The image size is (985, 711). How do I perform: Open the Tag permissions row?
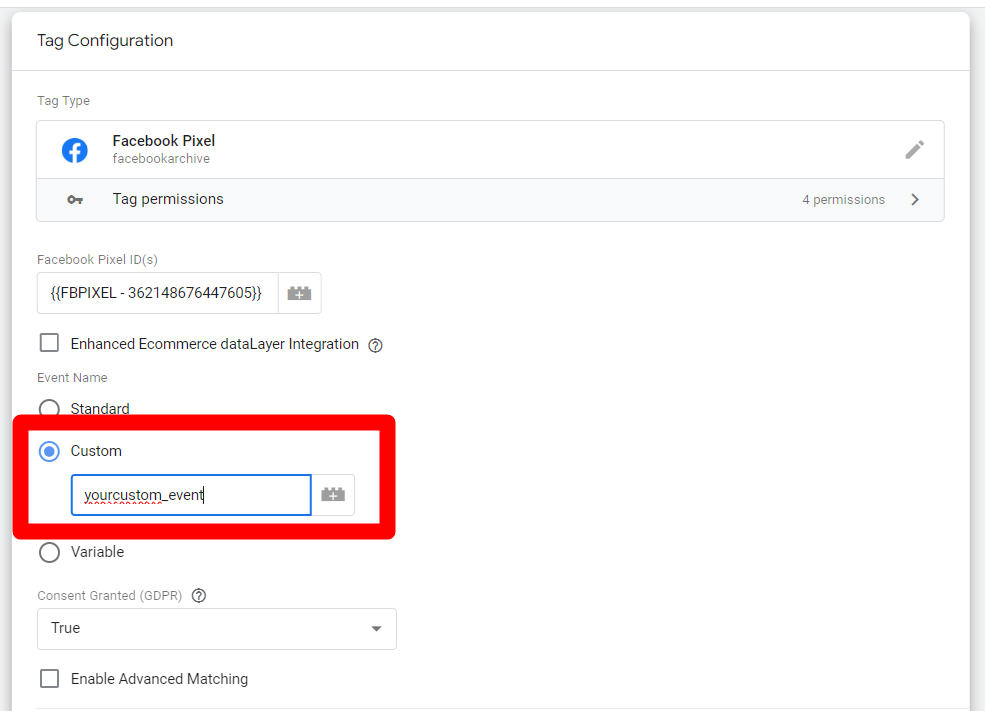[490, 200]
